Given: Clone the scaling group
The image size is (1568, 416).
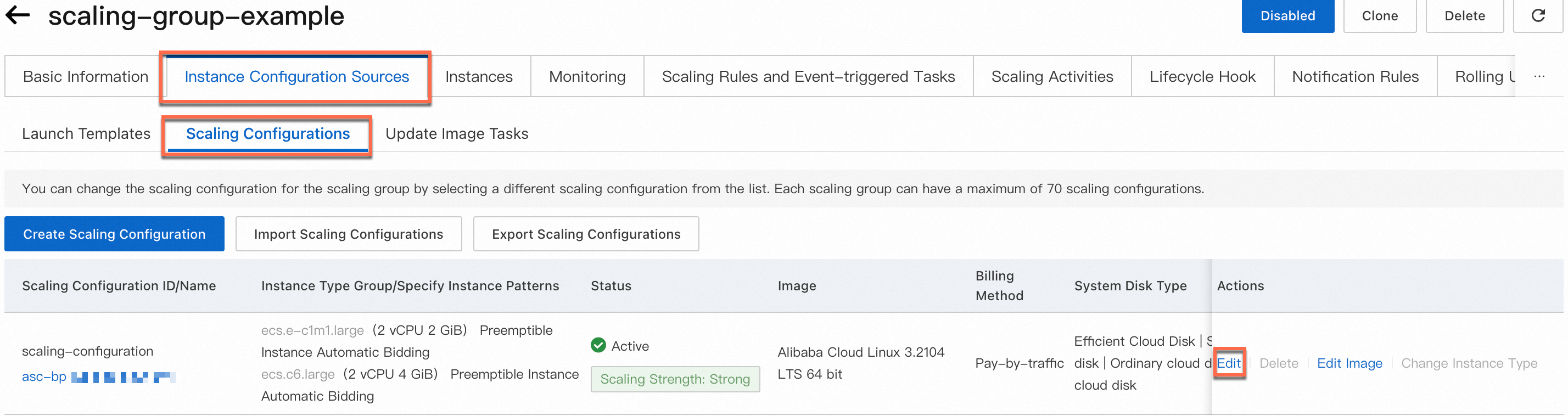Looking at the screenshot, I should click(1379, 16).
